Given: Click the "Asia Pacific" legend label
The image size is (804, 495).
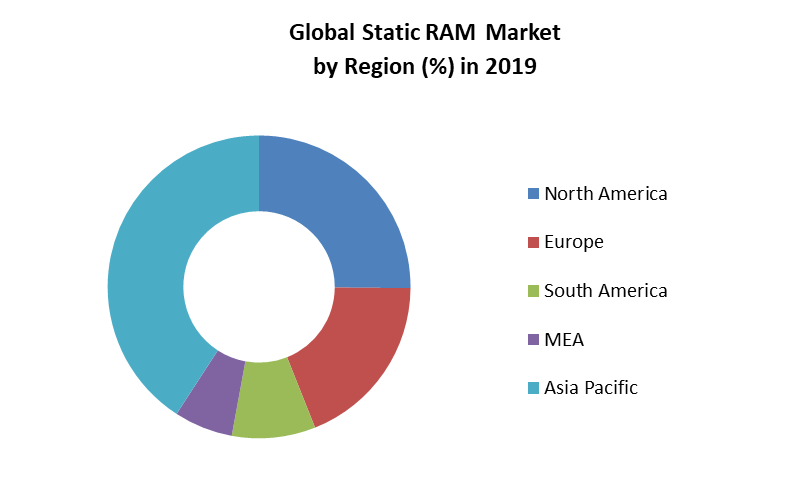Looking at the screenshot, I should click(x=590, y=388).
